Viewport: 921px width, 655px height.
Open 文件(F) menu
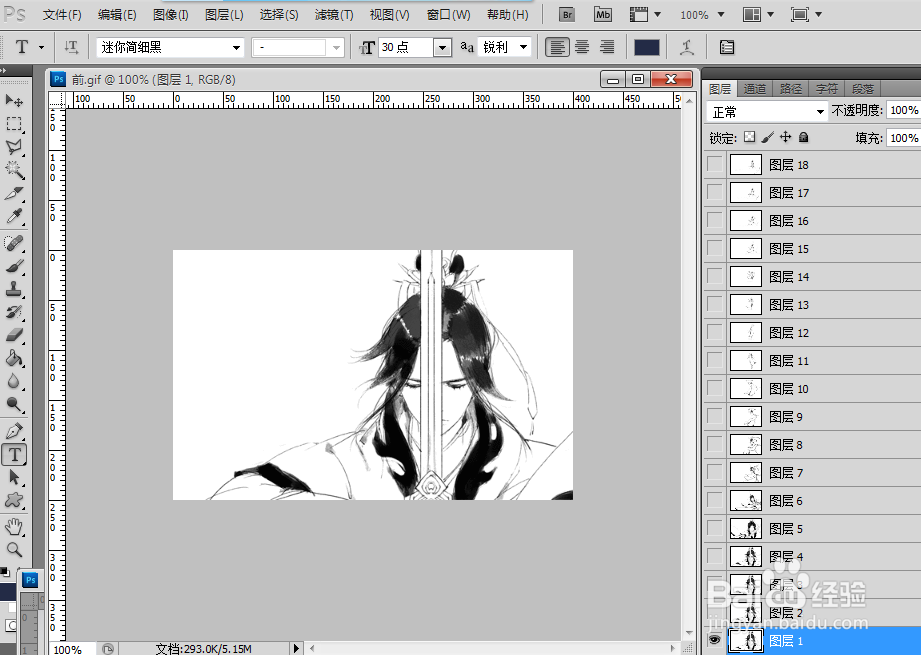62,15
